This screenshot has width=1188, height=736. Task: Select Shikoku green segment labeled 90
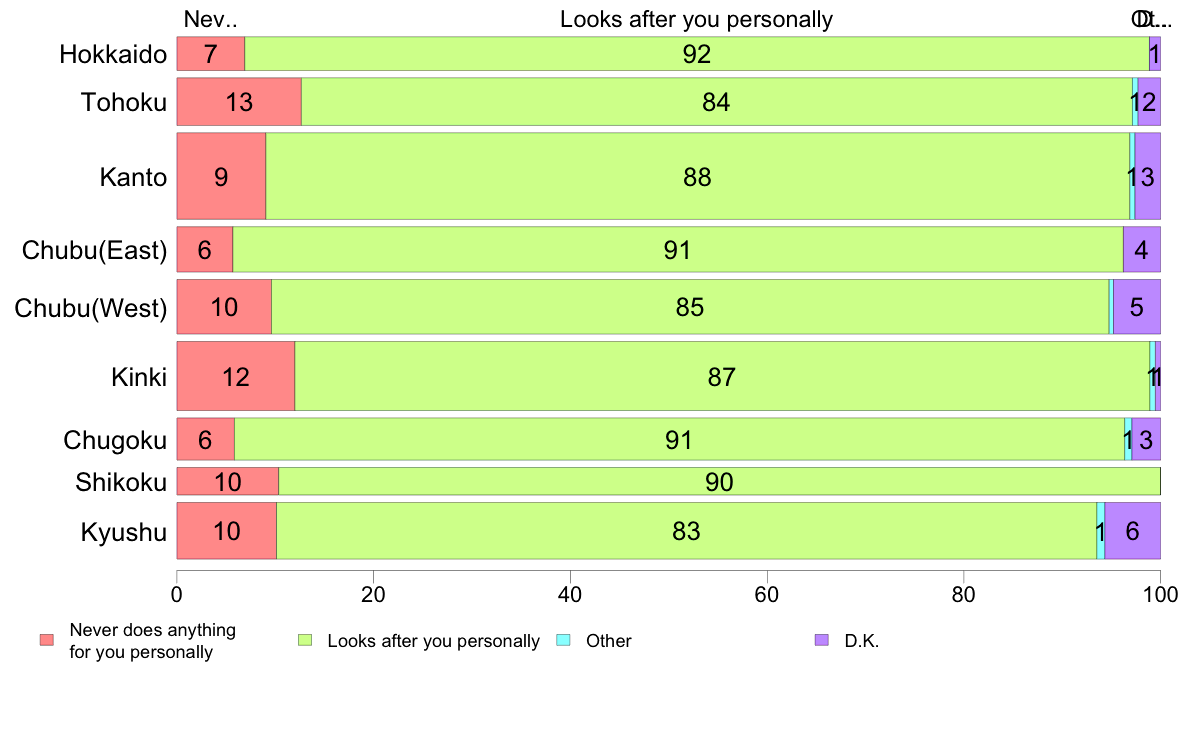click(x=719, y=481)
